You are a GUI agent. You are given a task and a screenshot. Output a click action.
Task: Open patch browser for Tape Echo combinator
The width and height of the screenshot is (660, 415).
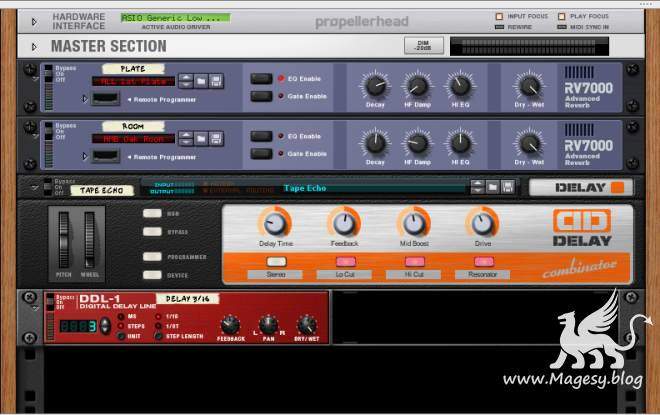492,187
